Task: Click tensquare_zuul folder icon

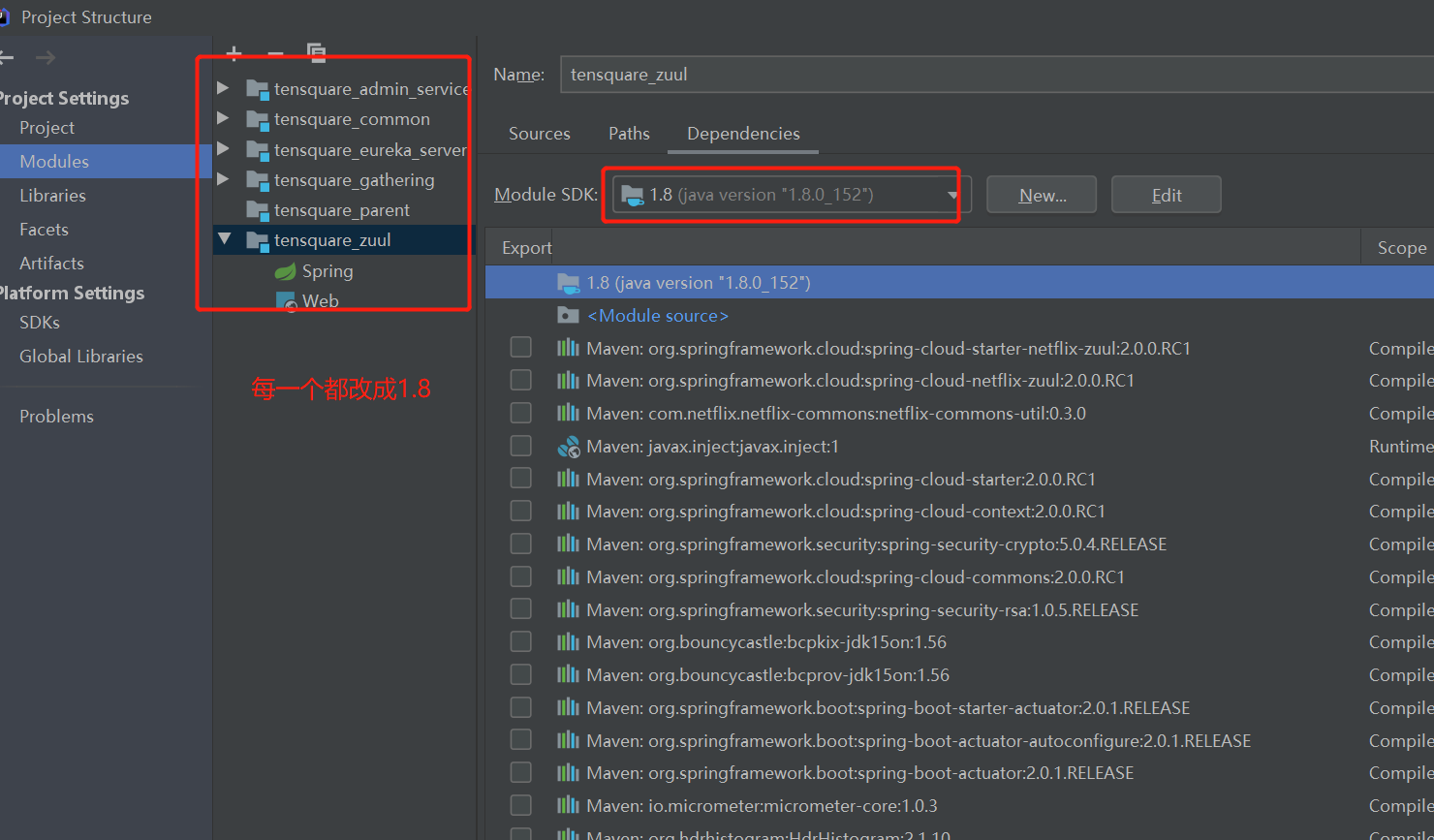Action: click(x=257, y=240)
